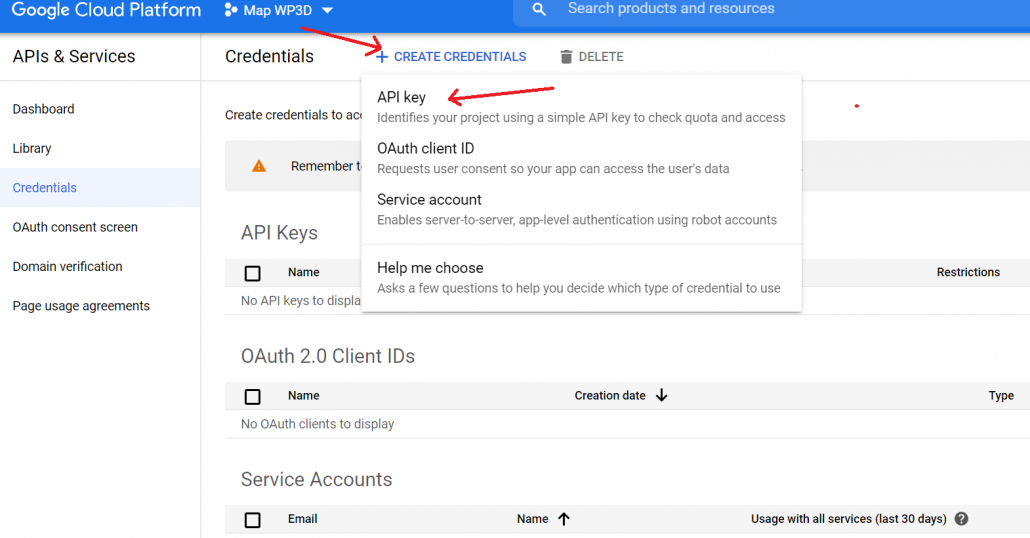Open Library in the sidebar
The image size is (1030, 538).
pyautogui.click(x=32, y=148)
